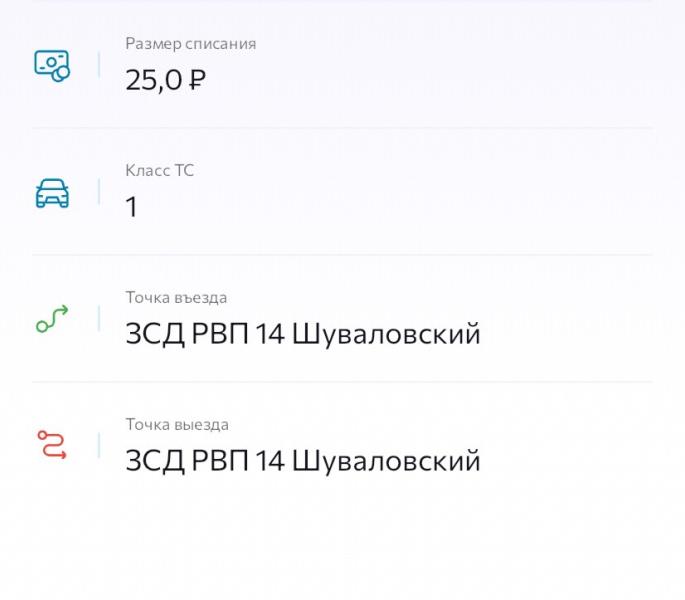Click vertical divider beside red route icon
The image size is (685, 600).
pos(99,445)
